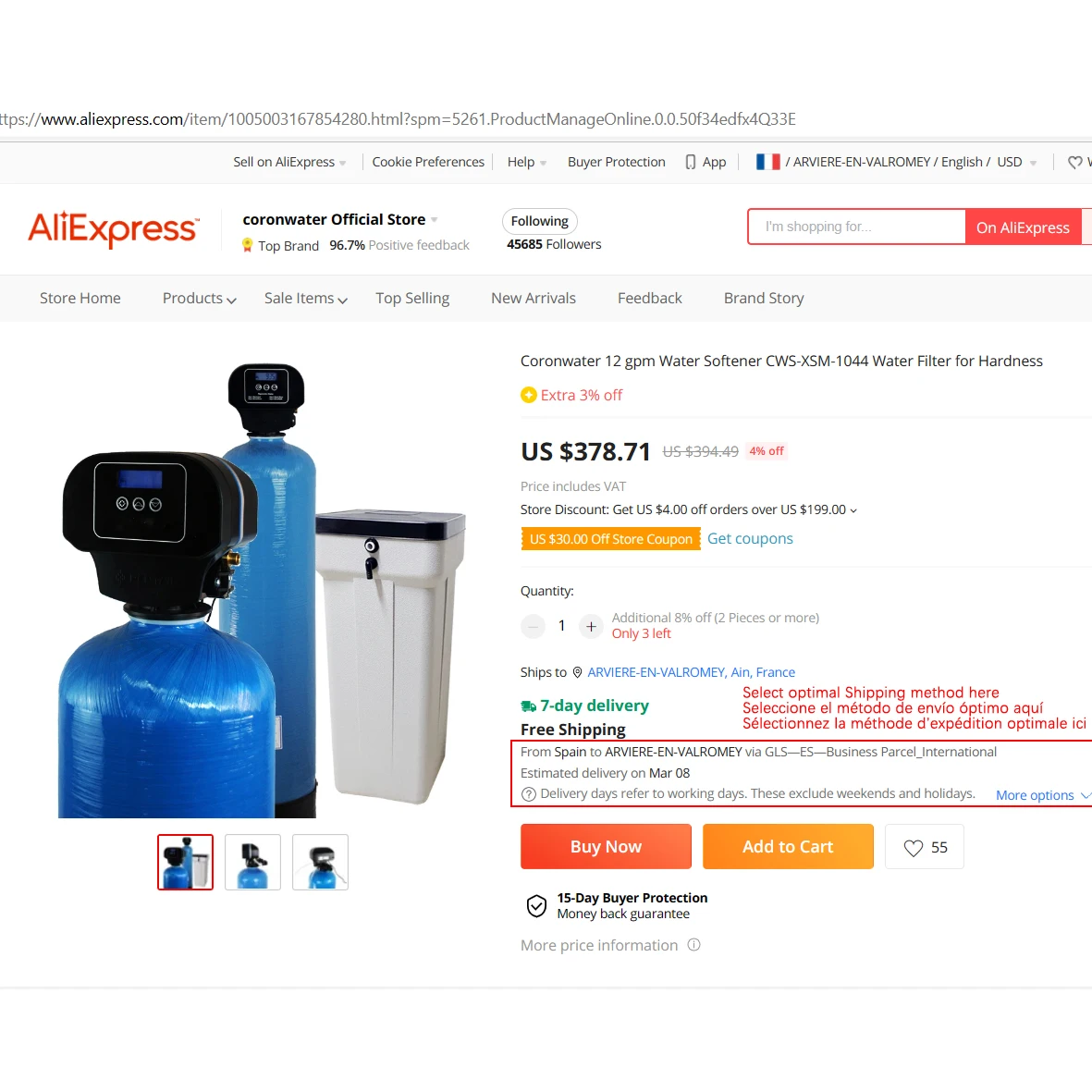This screenshot has height=1092, width=1092.
Task: Click the AliExpress logo
Action: tap(114, 228)
